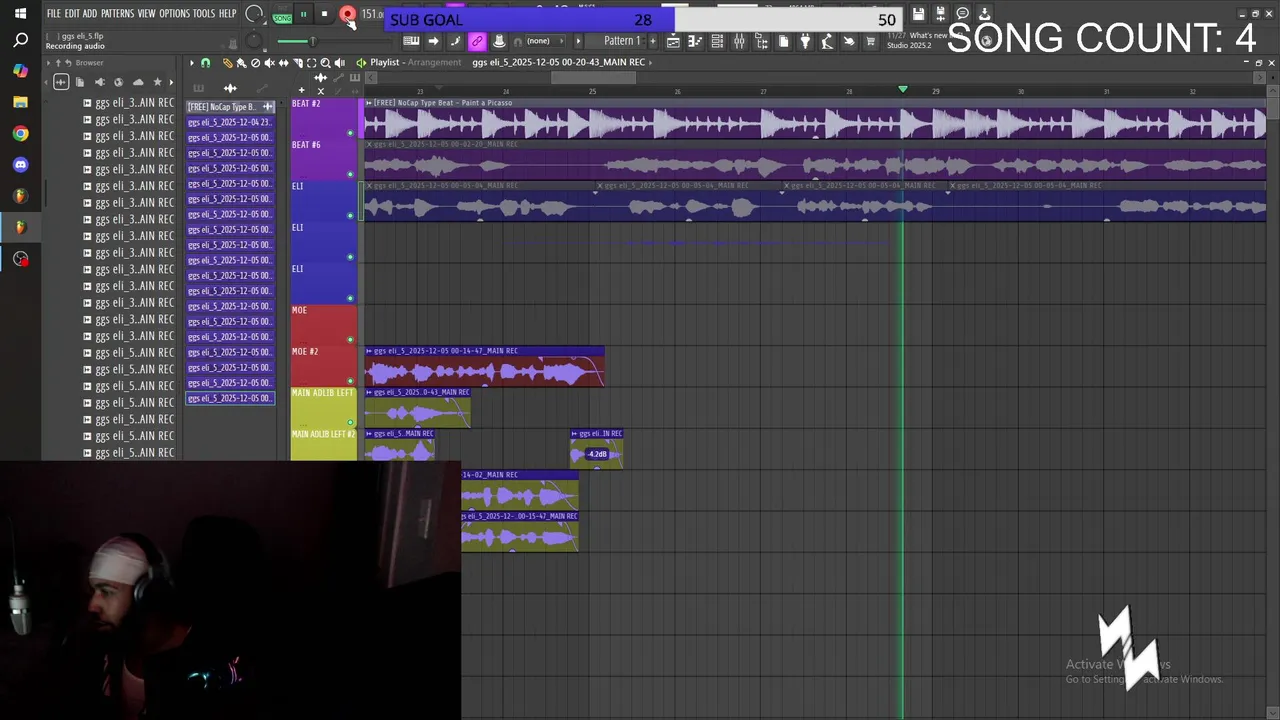Open the OPTIONS menu
The height and width of the screenshot is (720, 1280).
(174, 14)
